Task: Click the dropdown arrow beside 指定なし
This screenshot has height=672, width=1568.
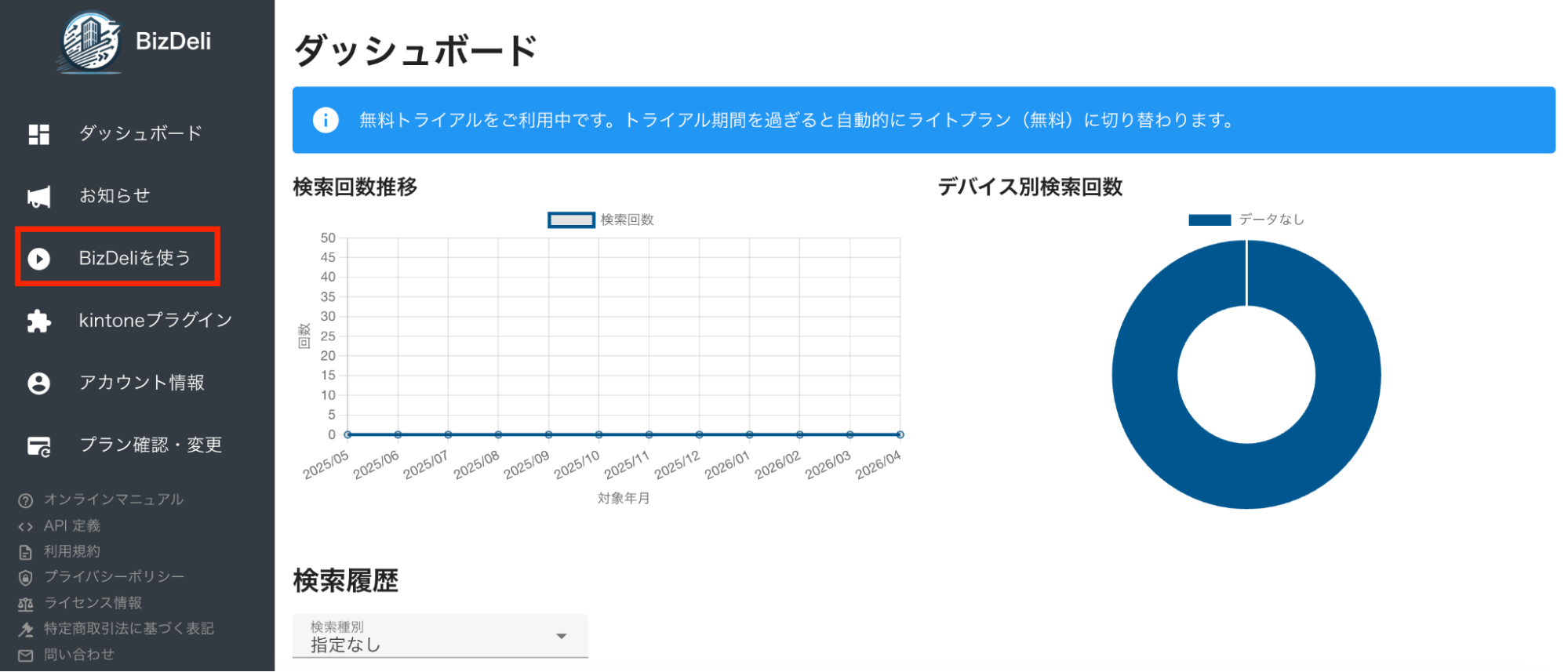Action: coord(561,636)
